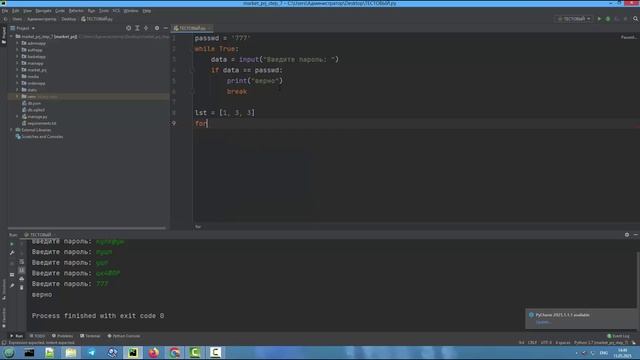Viewport: 640px width, 360px height.
Task: Open the Navigate menu
Action: tap(43, 11)
